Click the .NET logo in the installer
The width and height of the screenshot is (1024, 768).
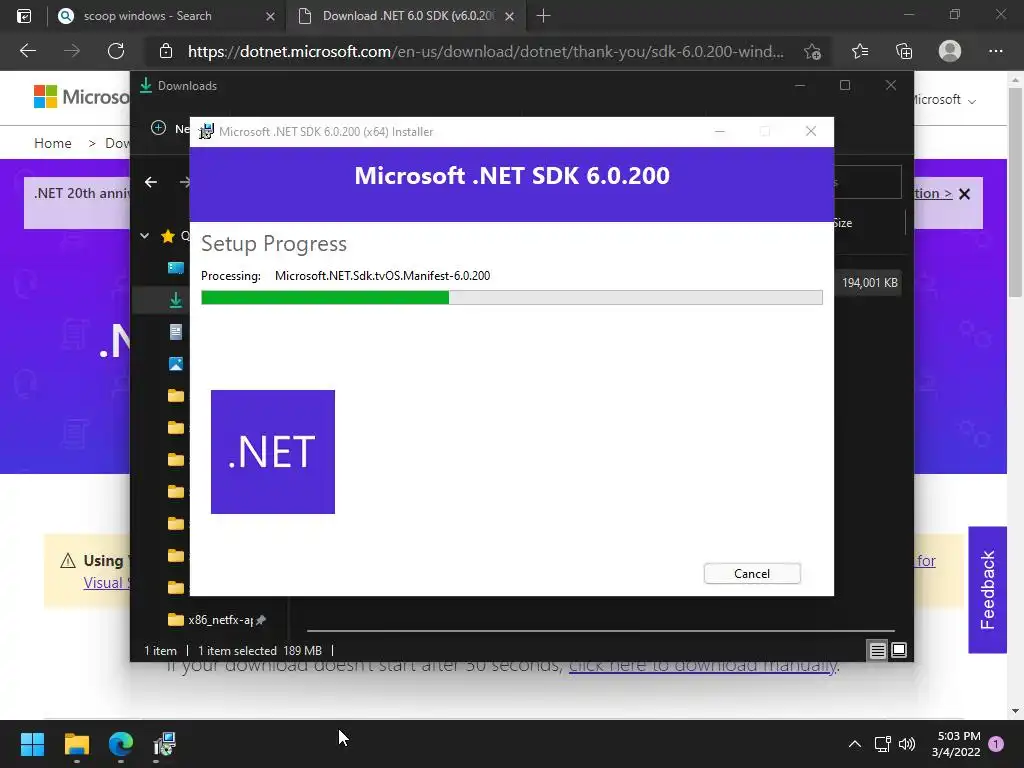pyautogui.click(x=273, y=452)
